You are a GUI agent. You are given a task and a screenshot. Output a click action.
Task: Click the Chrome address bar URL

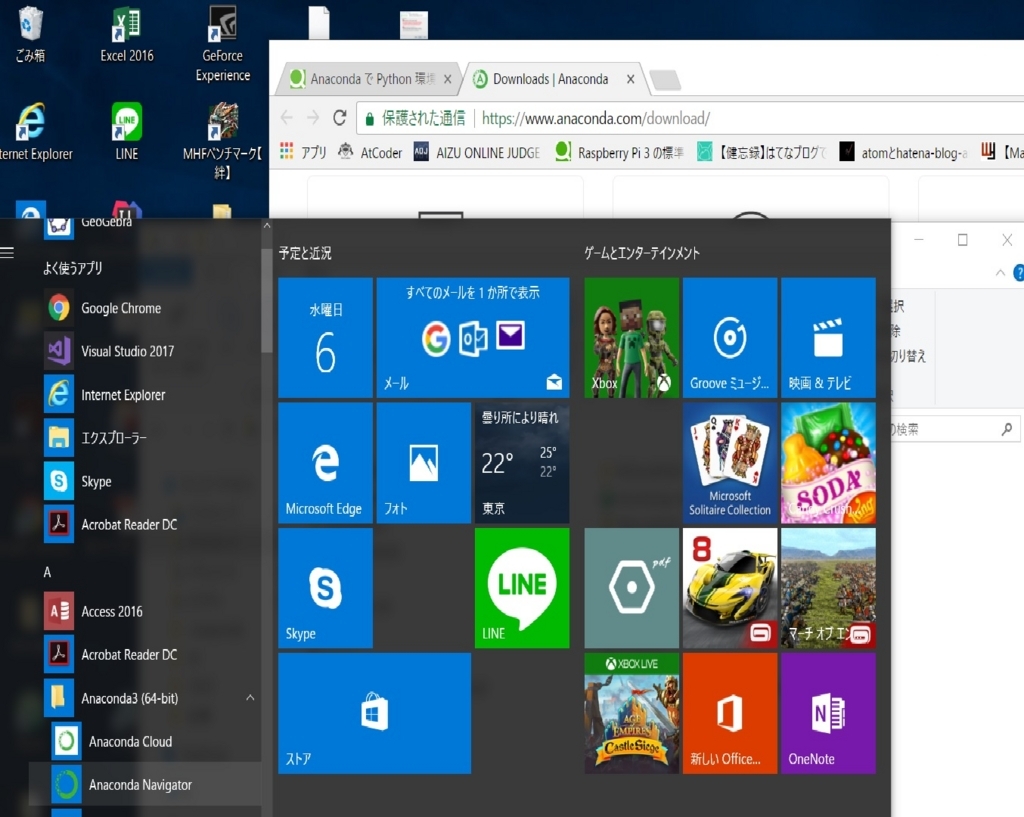pyautogui.click(x=596, y=118)
